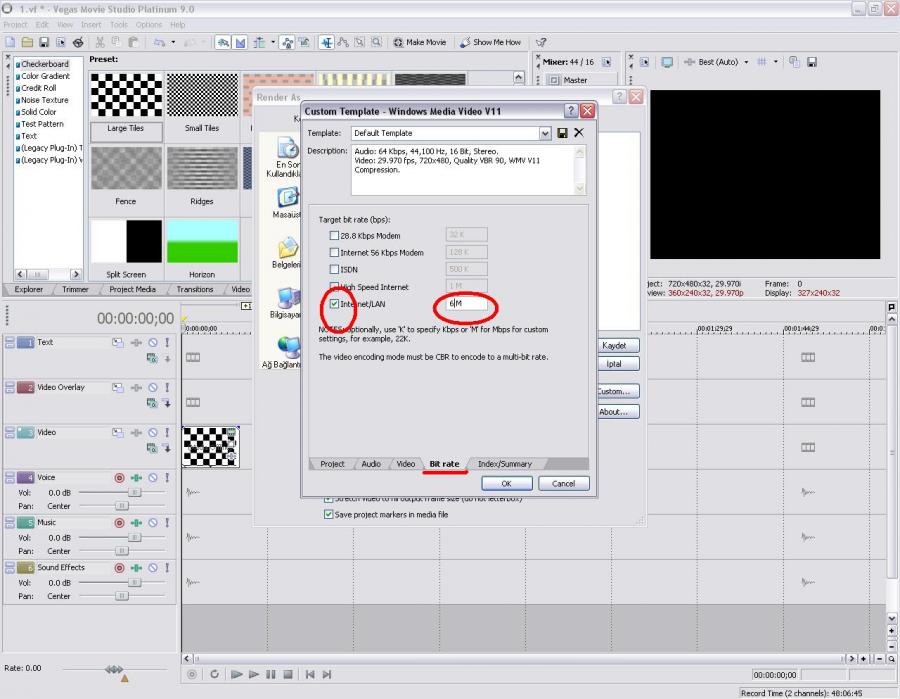900x699 pixels.
Task: Click the Play from start button
Action: click(x=236, y=674)
